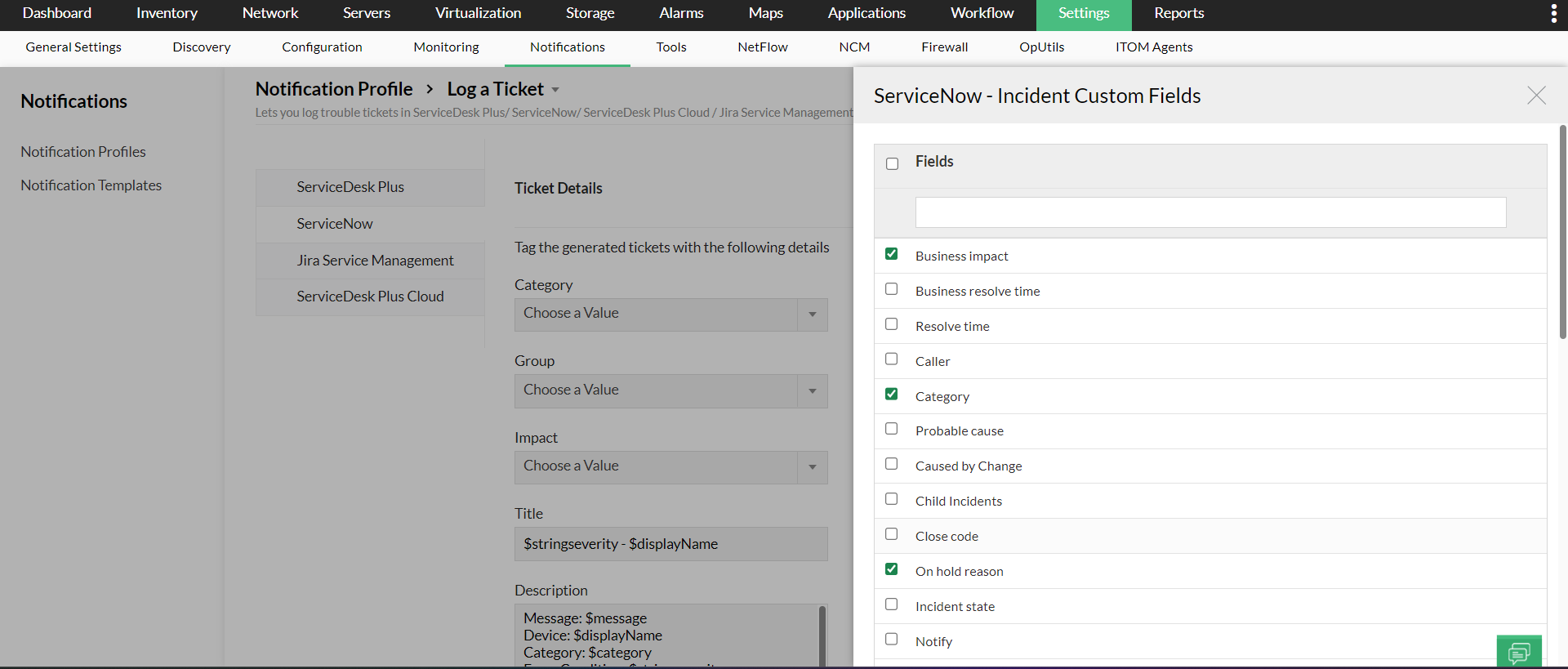Switch to the NetFlow tab

coord(763,47)
